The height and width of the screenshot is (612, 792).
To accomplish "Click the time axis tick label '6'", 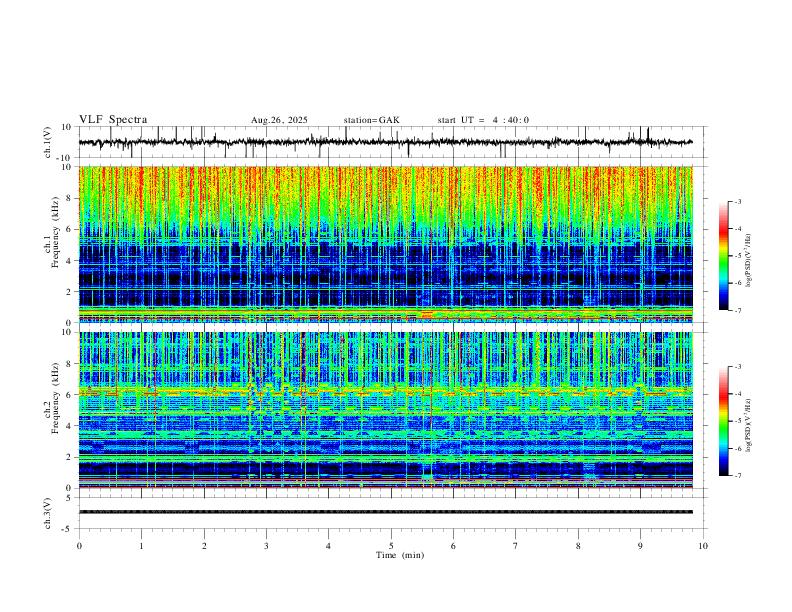I will tap(453, 546).
